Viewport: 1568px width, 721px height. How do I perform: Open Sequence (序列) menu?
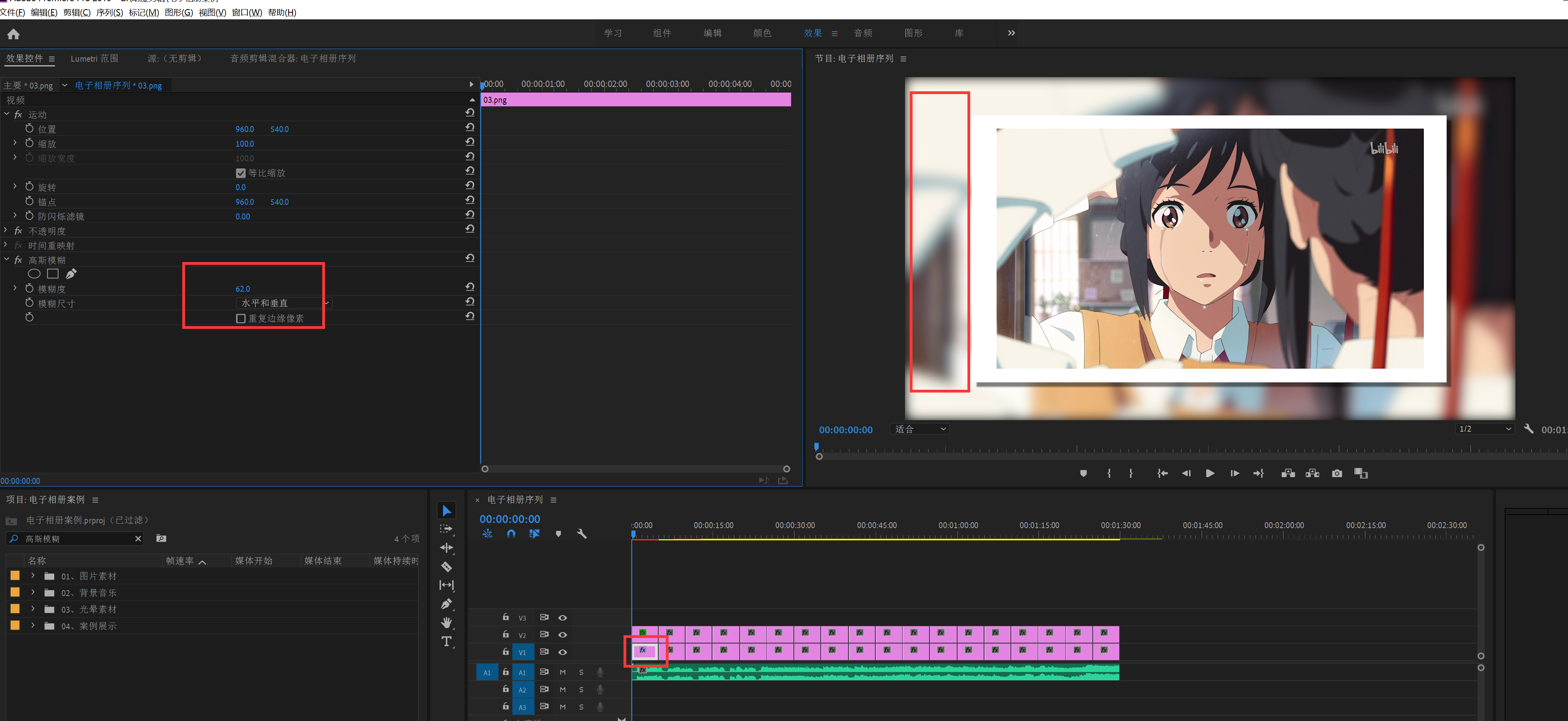tap(110, 12)
